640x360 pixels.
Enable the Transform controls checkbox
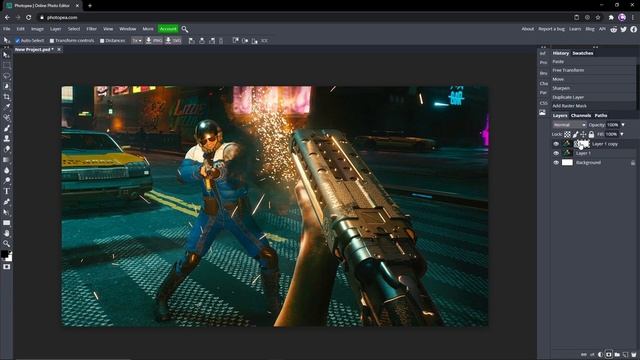tap(52, 41)
